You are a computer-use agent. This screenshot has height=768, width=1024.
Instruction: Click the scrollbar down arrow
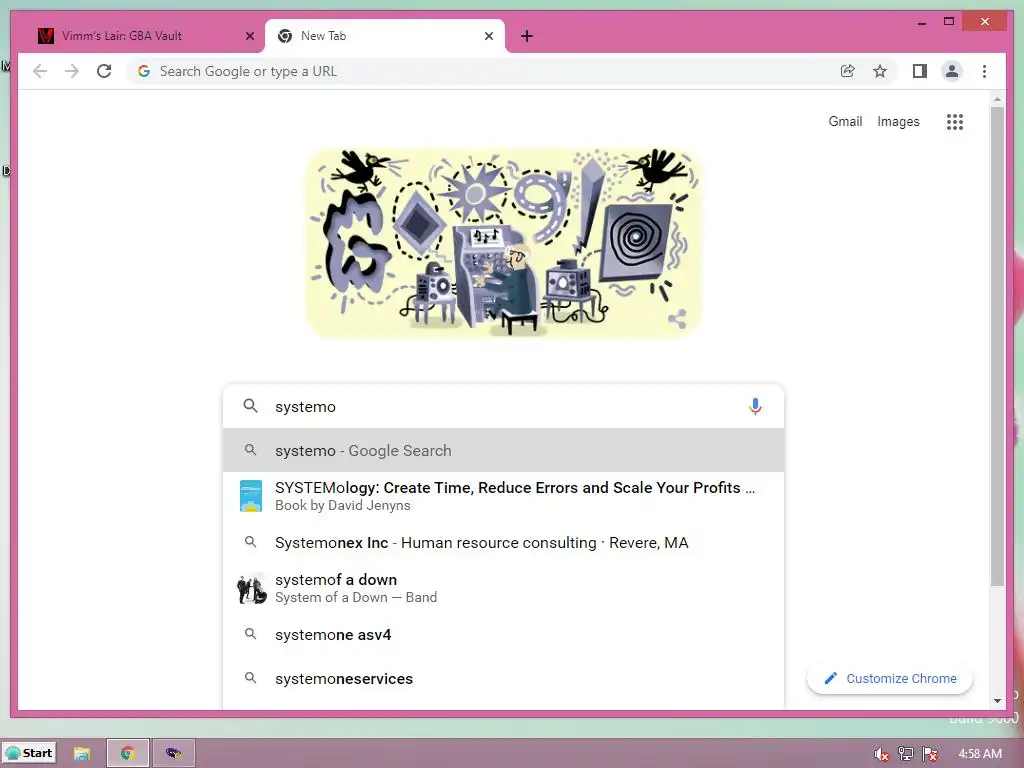997,701
